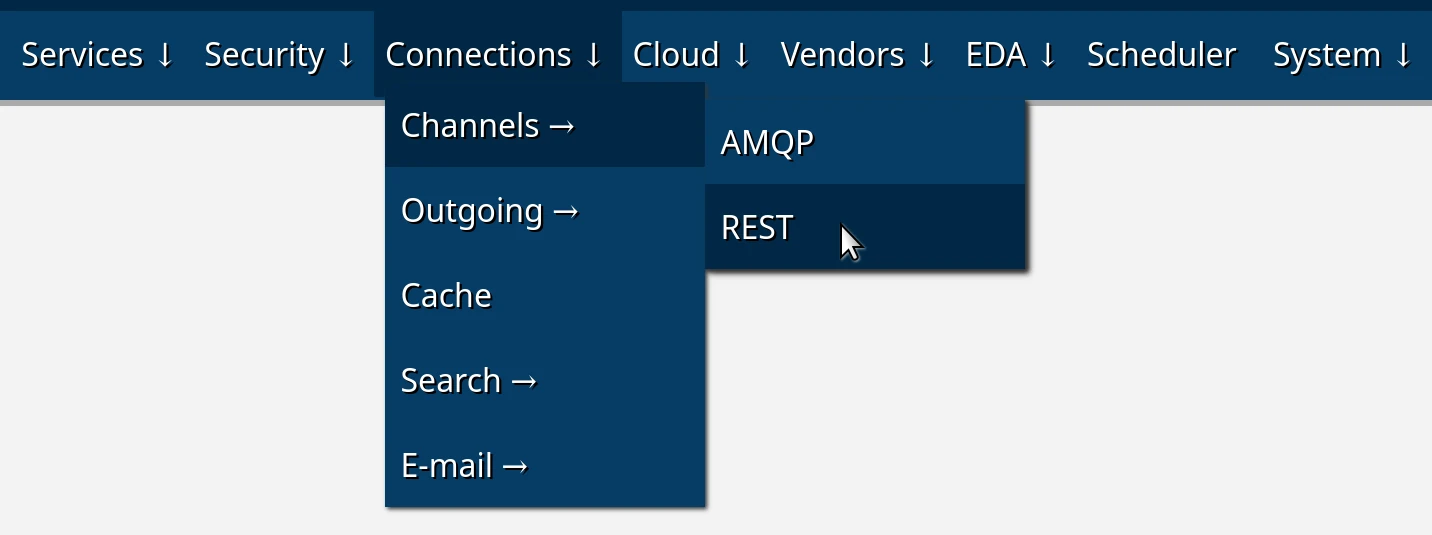Open the Cloud menu
This screenshot has width=1432, height=535.
pos(691,55)
